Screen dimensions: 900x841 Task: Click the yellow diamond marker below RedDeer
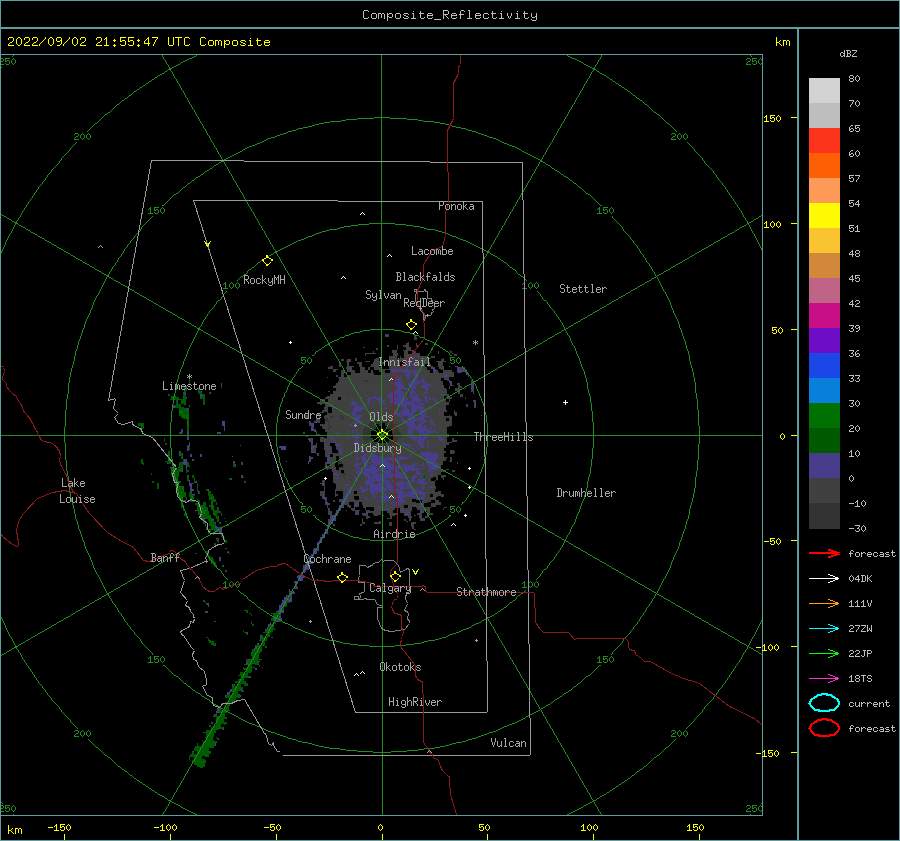tap(411, 325)
